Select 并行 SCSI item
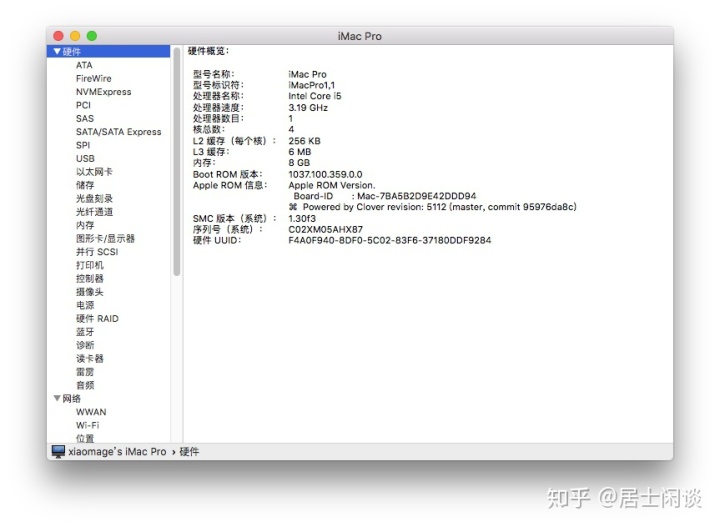The width and height of the screenshot is (720, 527). pyautogui.click(x=97, y=252)
